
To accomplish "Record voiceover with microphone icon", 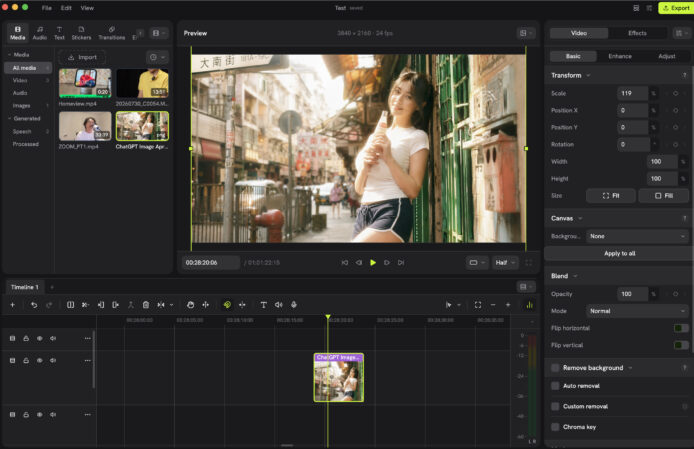I will coord(293,305).
